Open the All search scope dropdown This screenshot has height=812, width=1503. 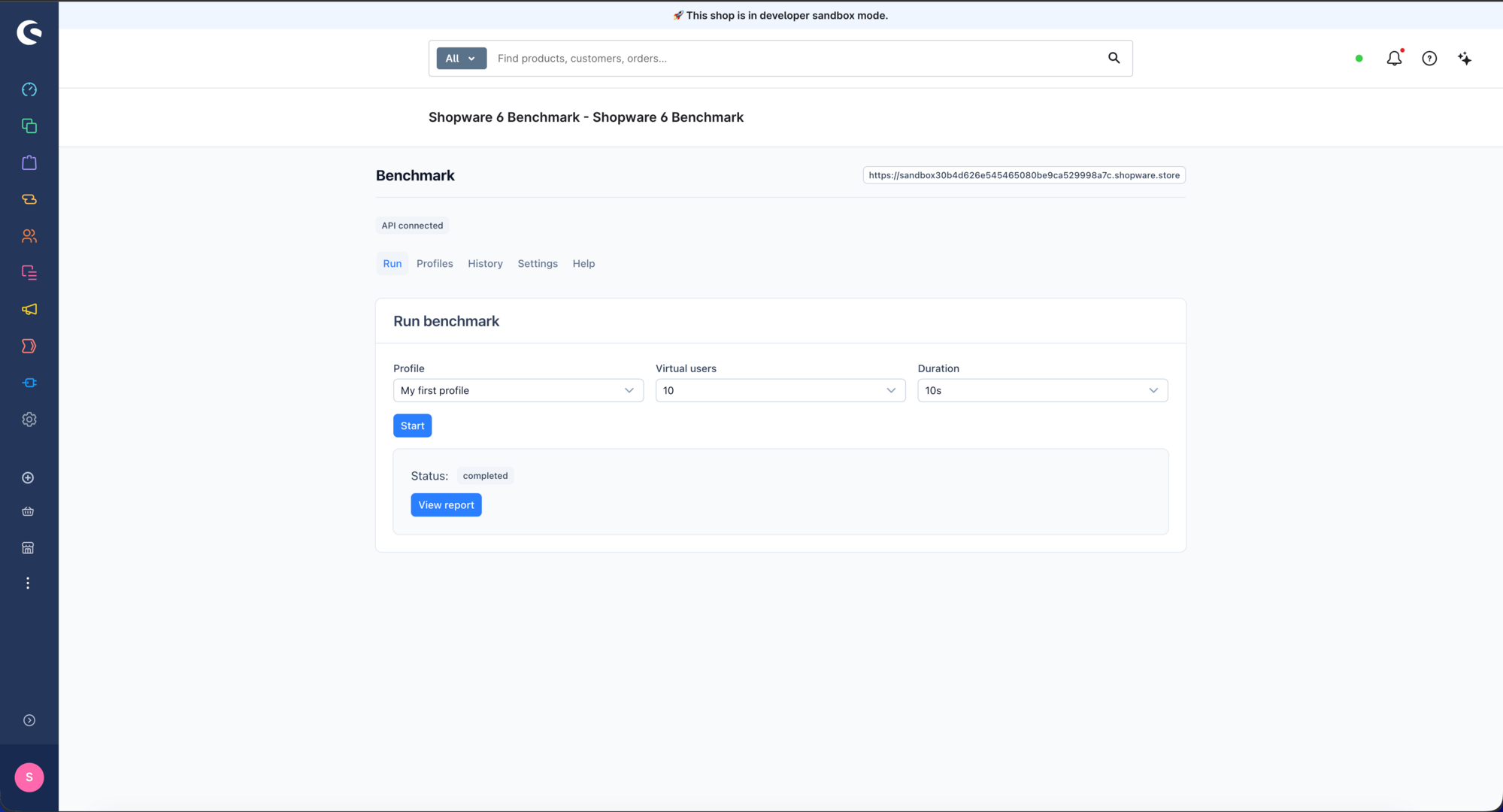461,59
